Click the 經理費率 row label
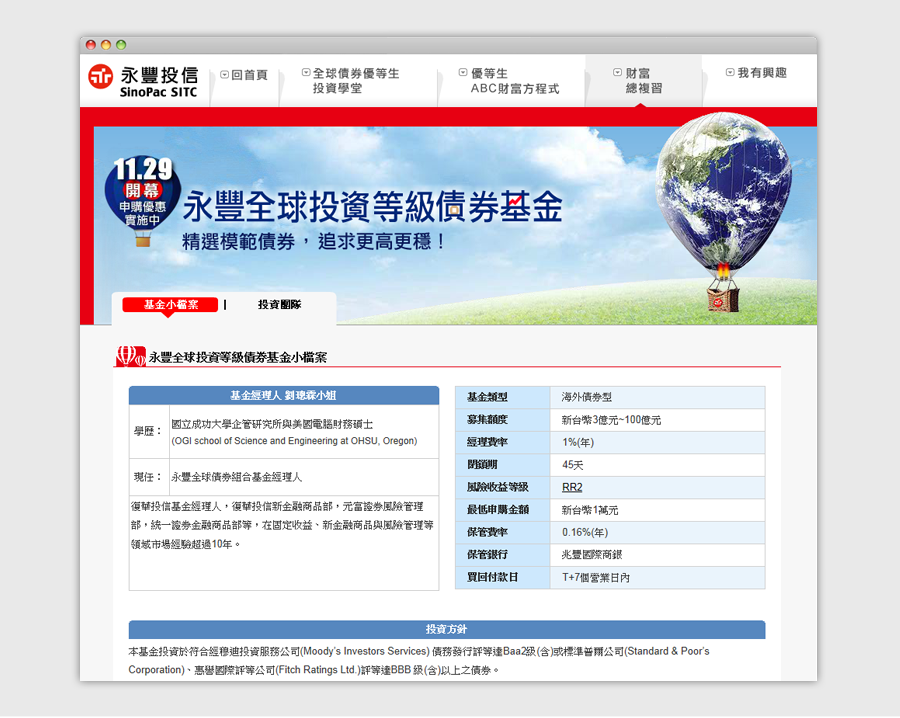This screenshot has height=718, width=900. [487, 442]
